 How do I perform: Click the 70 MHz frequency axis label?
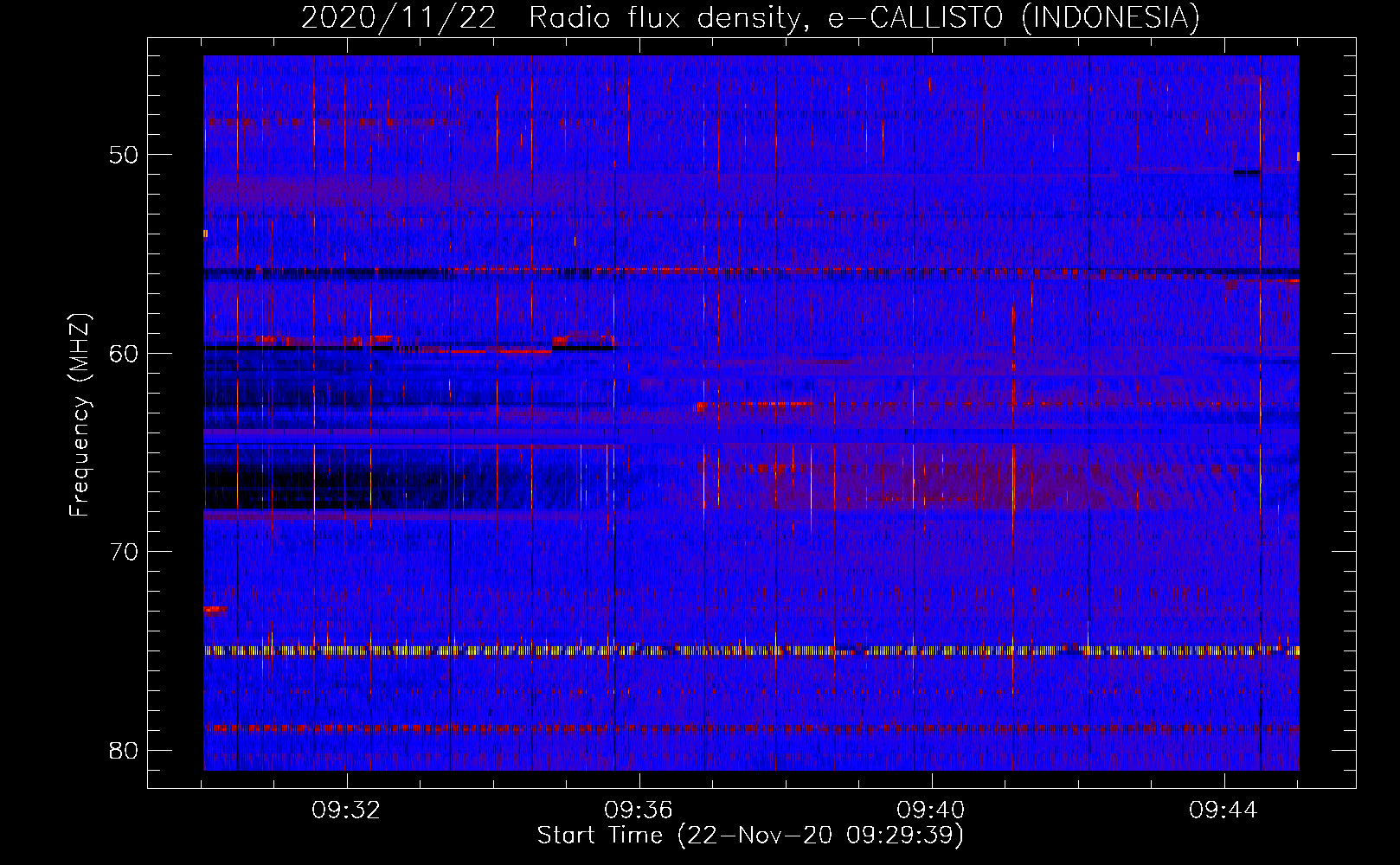point(125,552)
